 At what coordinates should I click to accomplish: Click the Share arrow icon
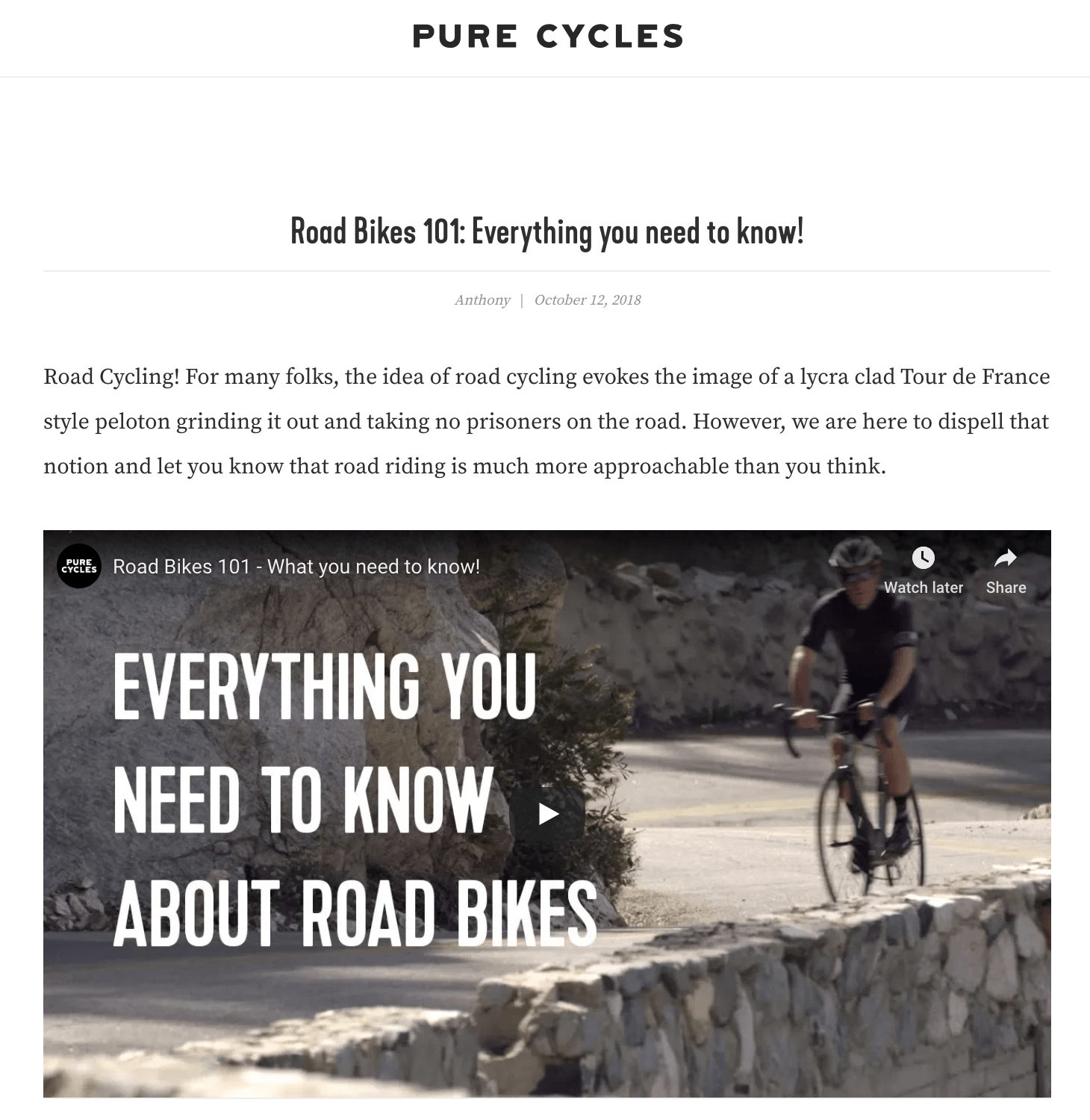pos(1006,557)
